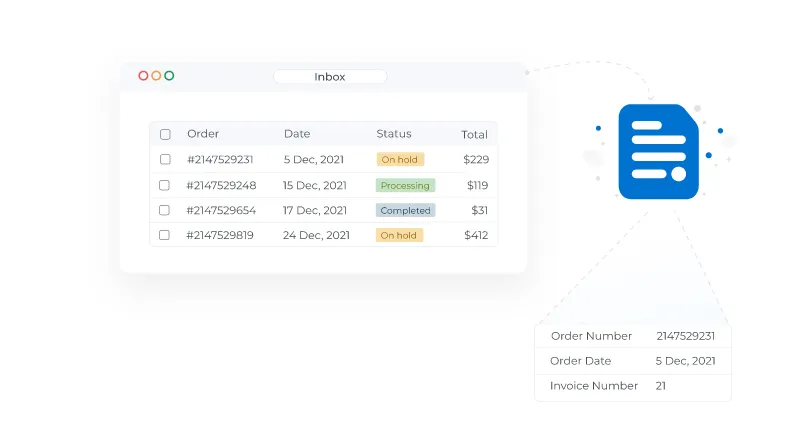Check the box for order #2147529231

click(x=165, y=159)
